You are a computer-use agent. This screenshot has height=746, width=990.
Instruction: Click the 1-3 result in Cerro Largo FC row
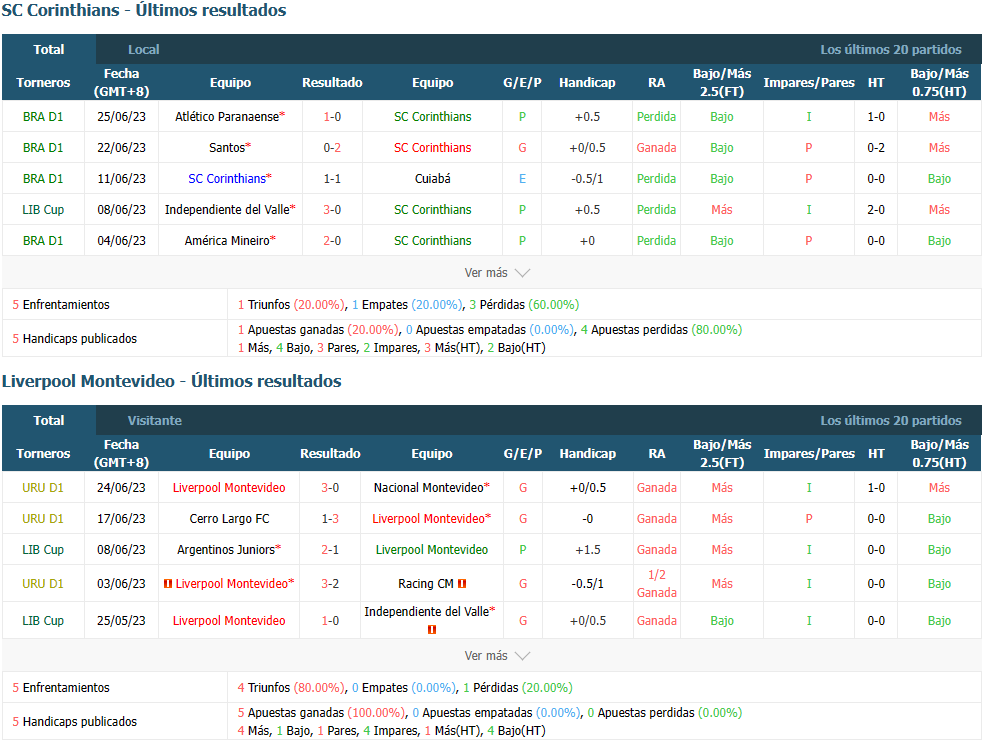[330, 519]
